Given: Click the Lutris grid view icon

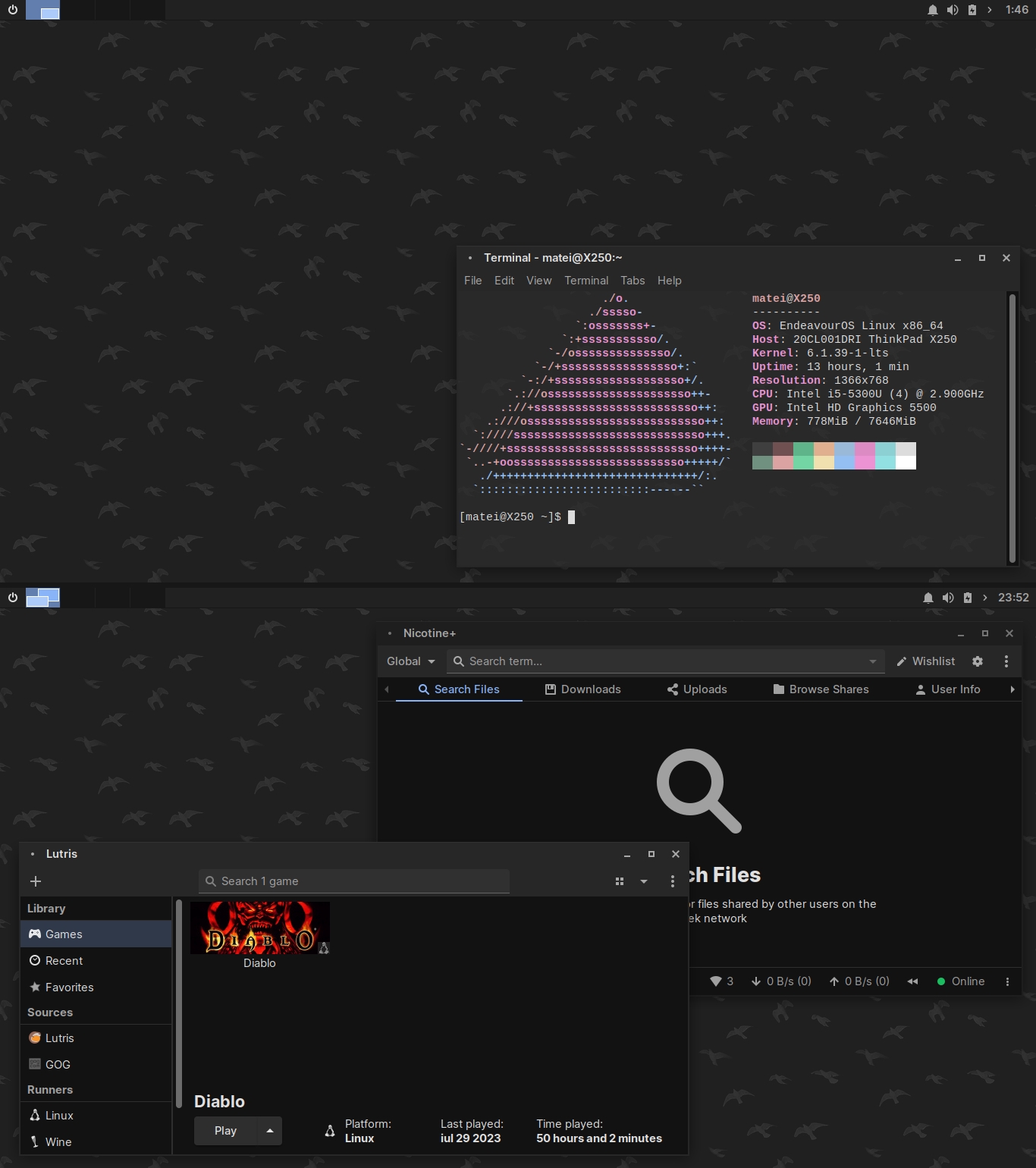Looking at the screenshot, I should [620, 881].
